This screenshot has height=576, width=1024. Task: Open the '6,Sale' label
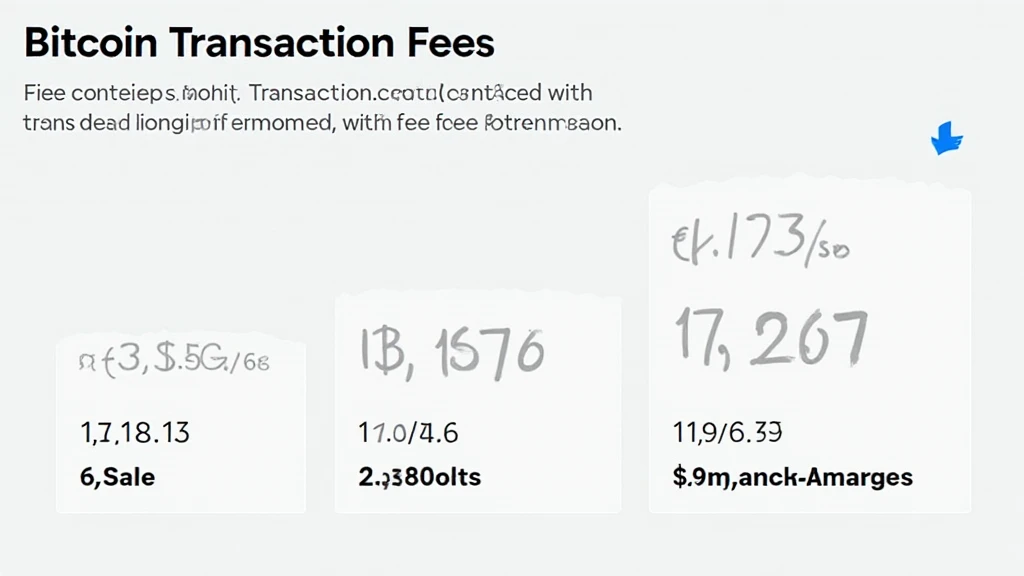[x=117, y=477]
